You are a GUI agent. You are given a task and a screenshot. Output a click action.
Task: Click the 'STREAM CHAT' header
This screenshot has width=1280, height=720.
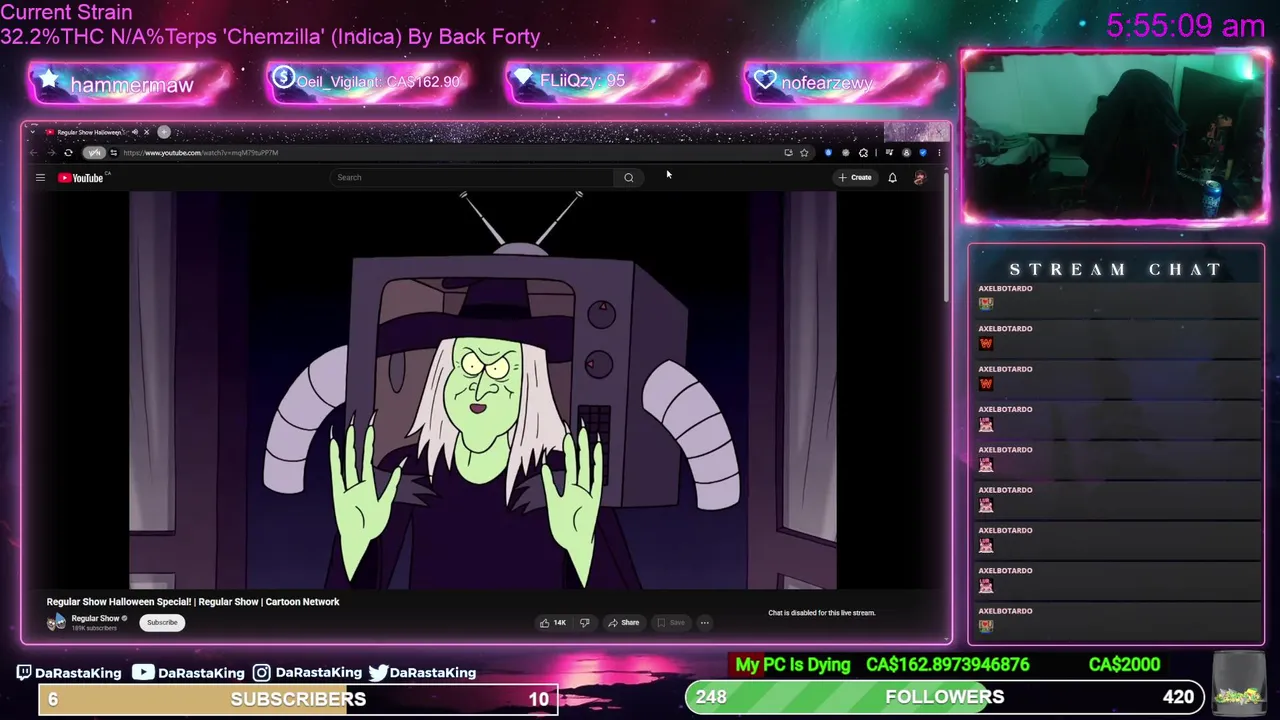(x=1115, y=269)
